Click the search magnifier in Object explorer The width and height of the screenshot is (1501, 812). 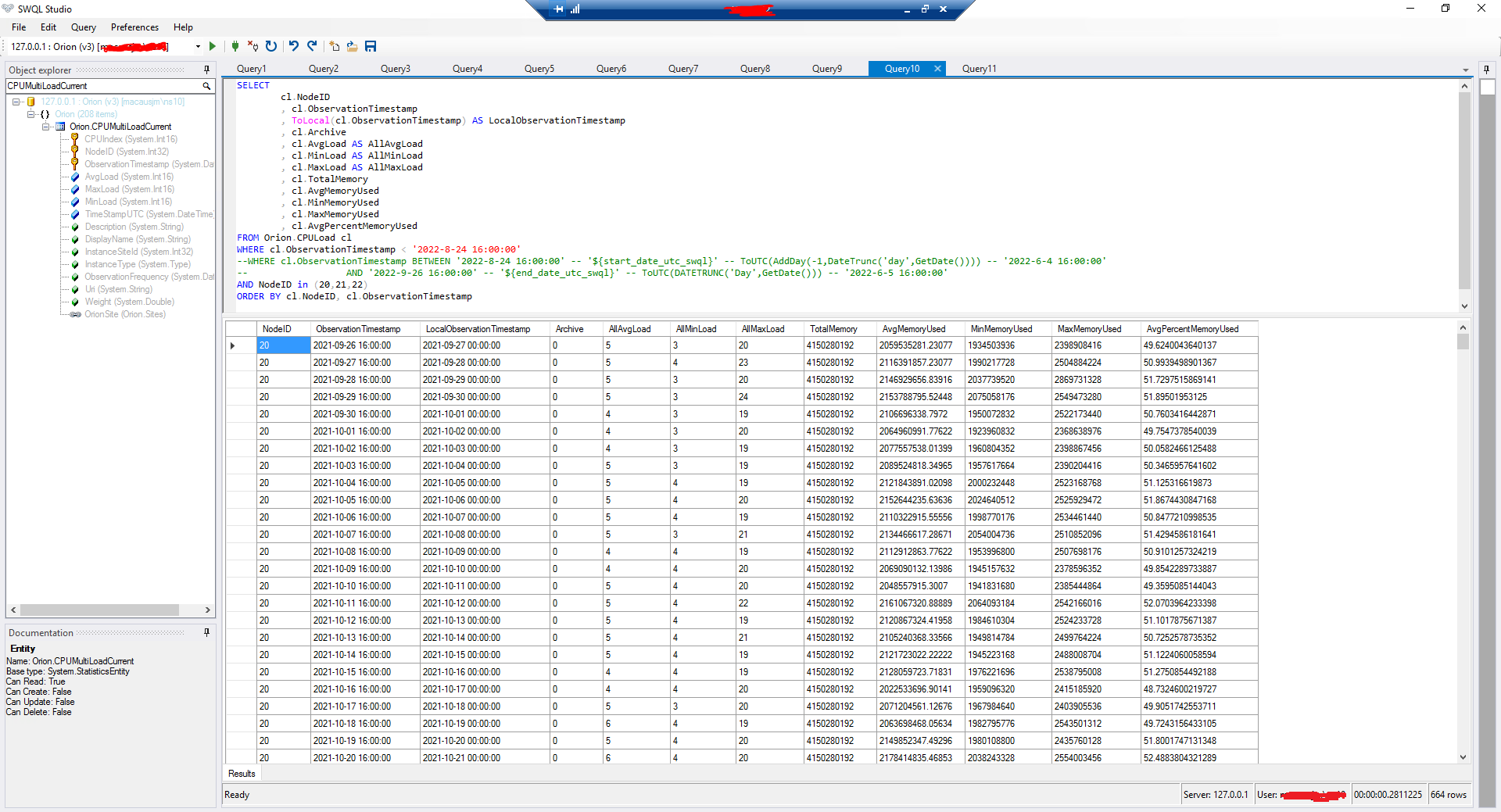tap(206, 86)
